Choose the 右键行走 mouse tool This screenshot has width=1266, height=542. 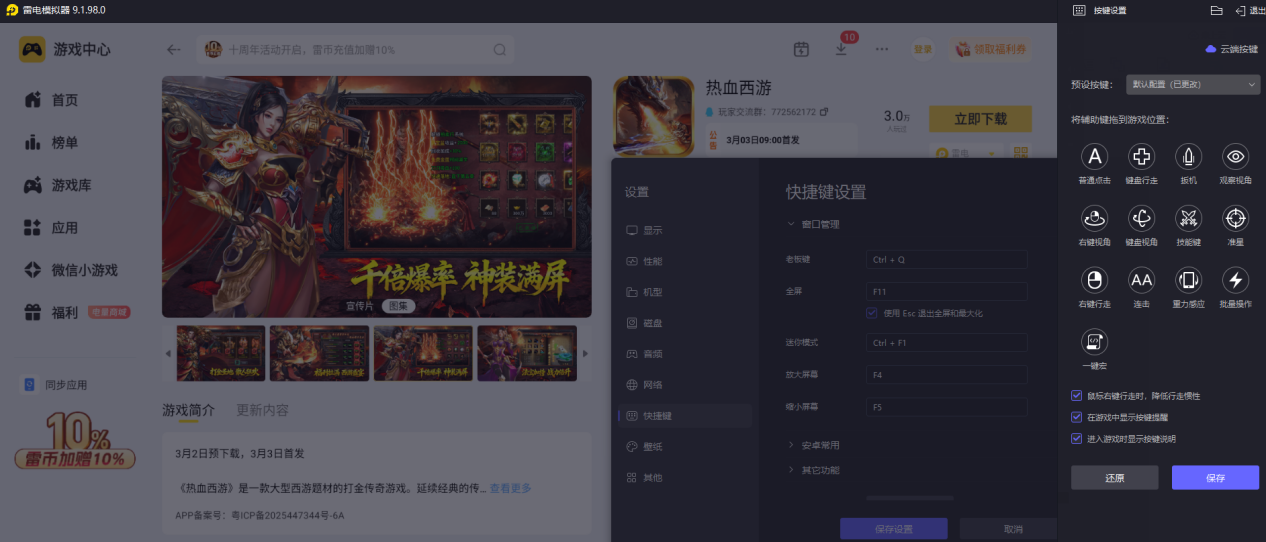tap(1095, 280)
